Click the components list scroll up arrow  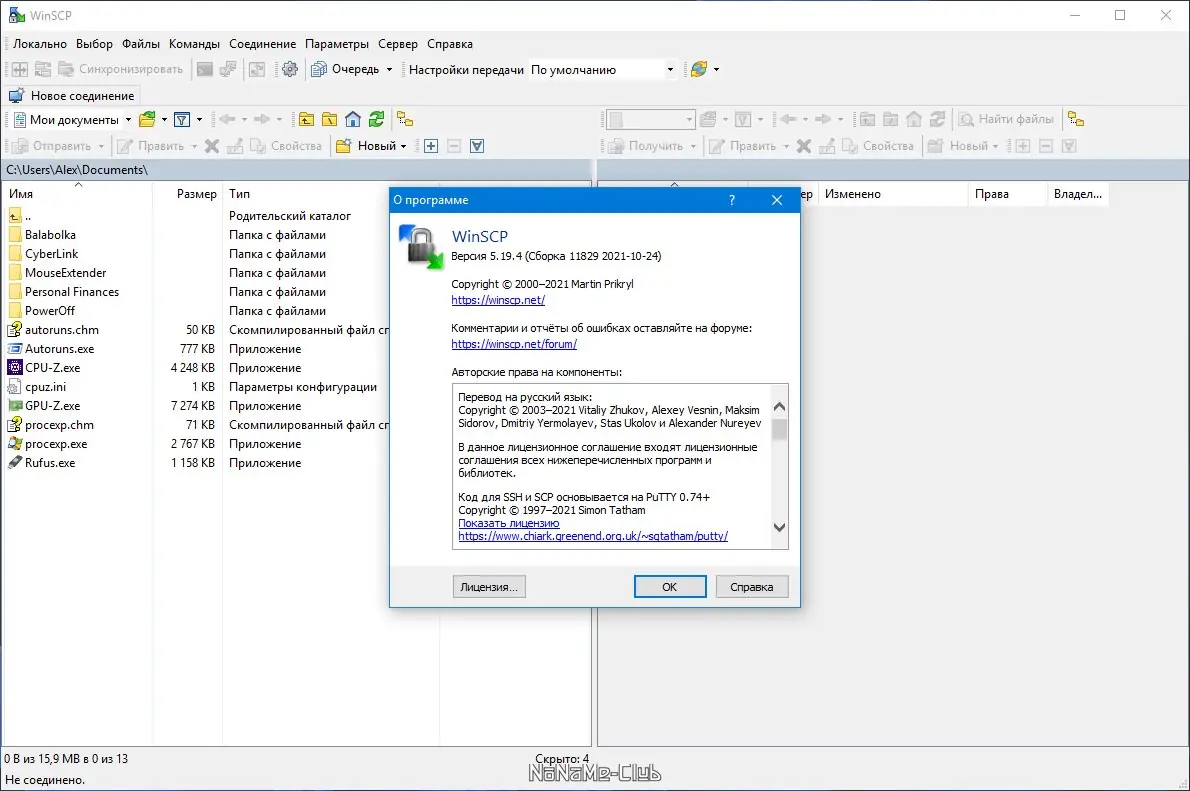(x=779, y=407)
